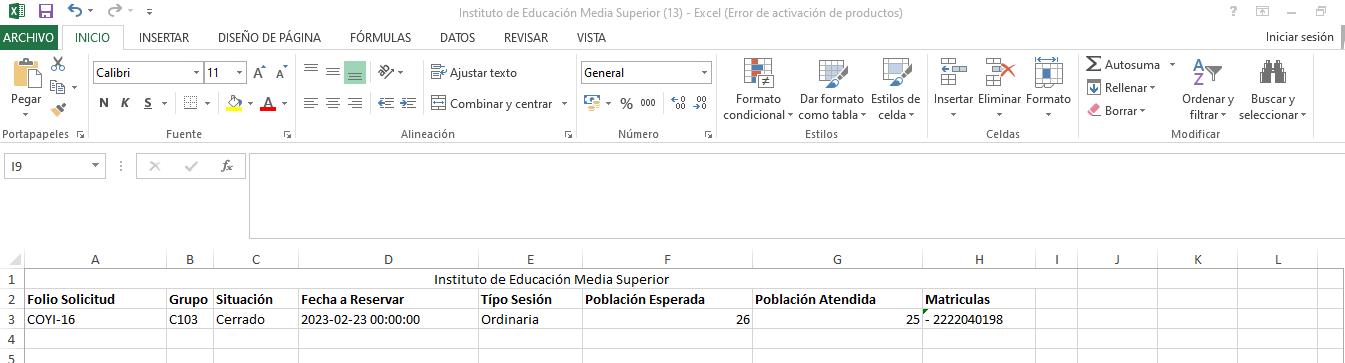
Task: Click the percent style icon
Action: [626, 103]
